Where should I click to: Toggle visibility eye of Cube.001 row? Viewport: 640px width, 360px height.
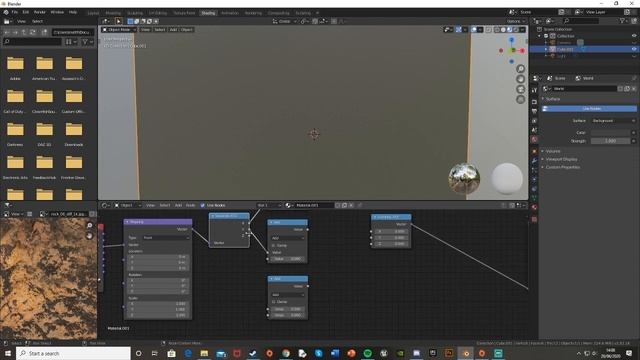click(x=634, y=49)
